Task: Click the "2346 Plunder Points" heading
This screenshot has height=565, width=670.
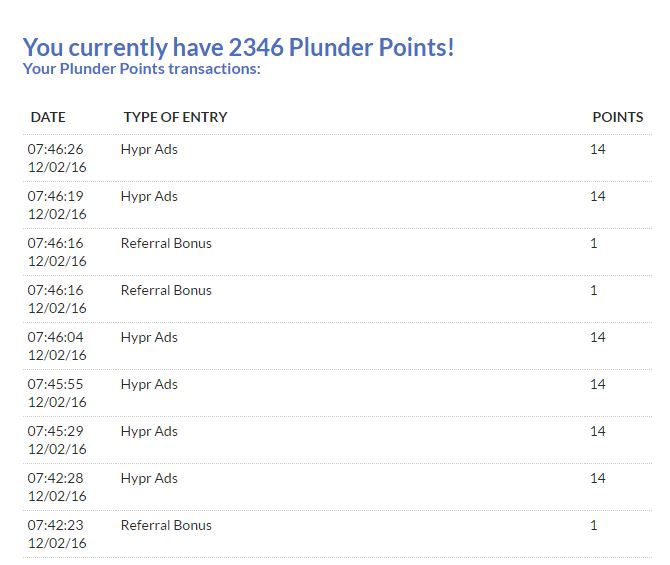Action: click(238, 46)
